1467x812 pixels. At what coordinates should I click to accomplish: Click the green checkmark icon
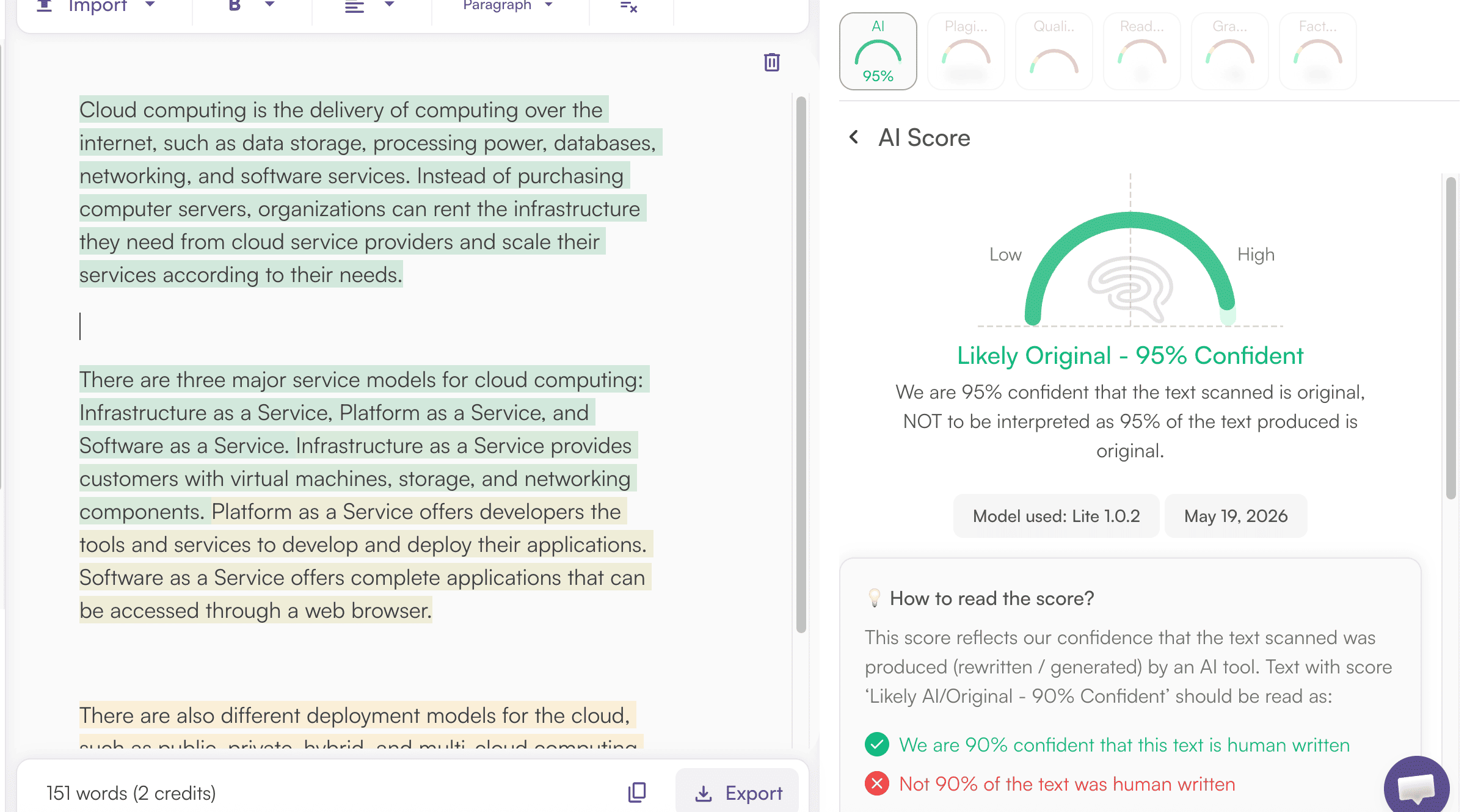point(877,744)
